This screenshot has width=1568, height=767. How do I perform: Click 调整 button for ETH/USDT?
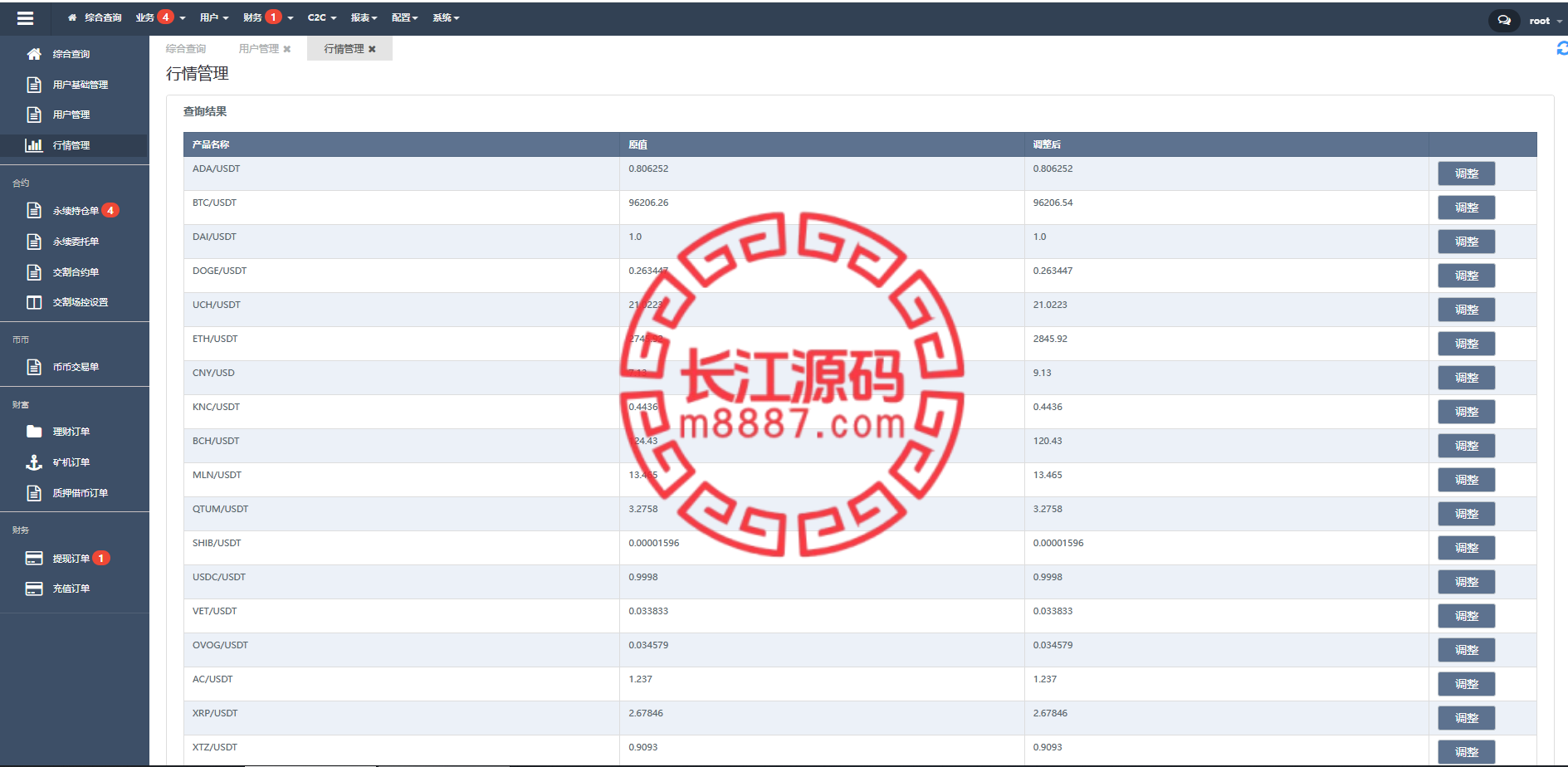[x=1466, y=344]
